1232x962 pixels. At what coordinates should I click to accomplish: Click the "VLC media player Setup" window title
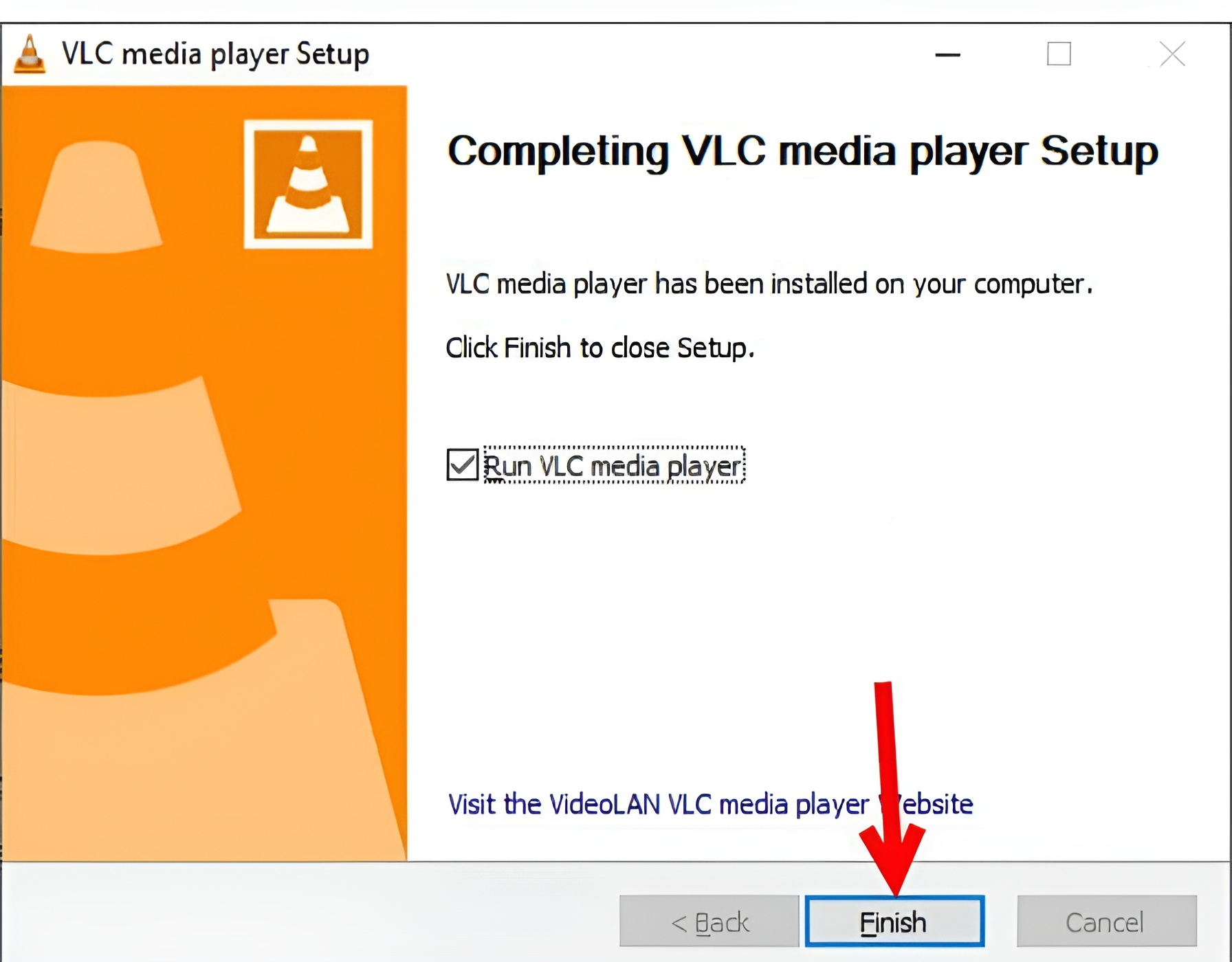[x=215, y=54]
